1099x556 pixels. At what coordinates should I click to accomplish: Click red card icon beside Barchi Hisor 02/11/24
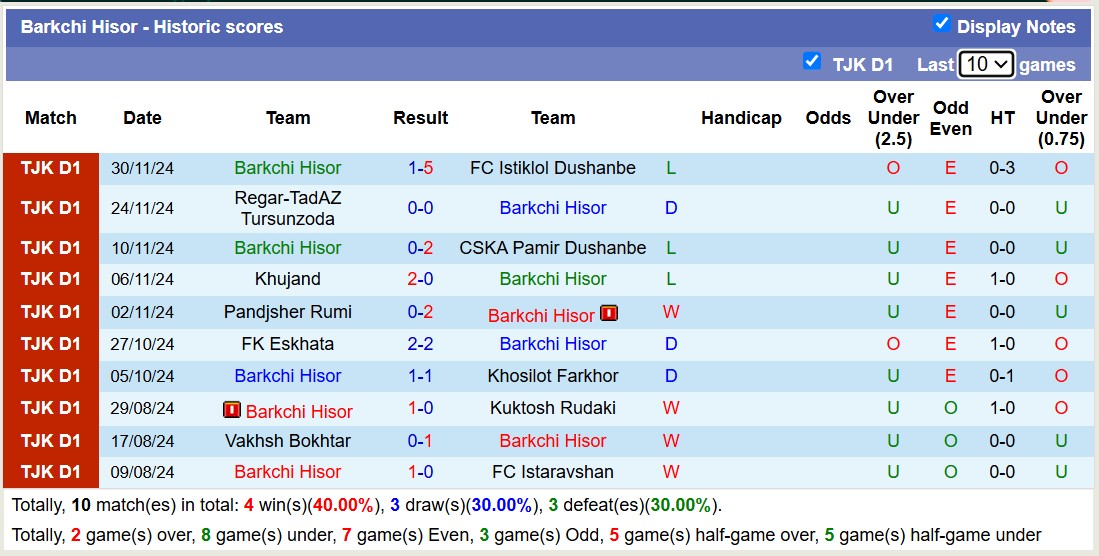pos(609,313)
